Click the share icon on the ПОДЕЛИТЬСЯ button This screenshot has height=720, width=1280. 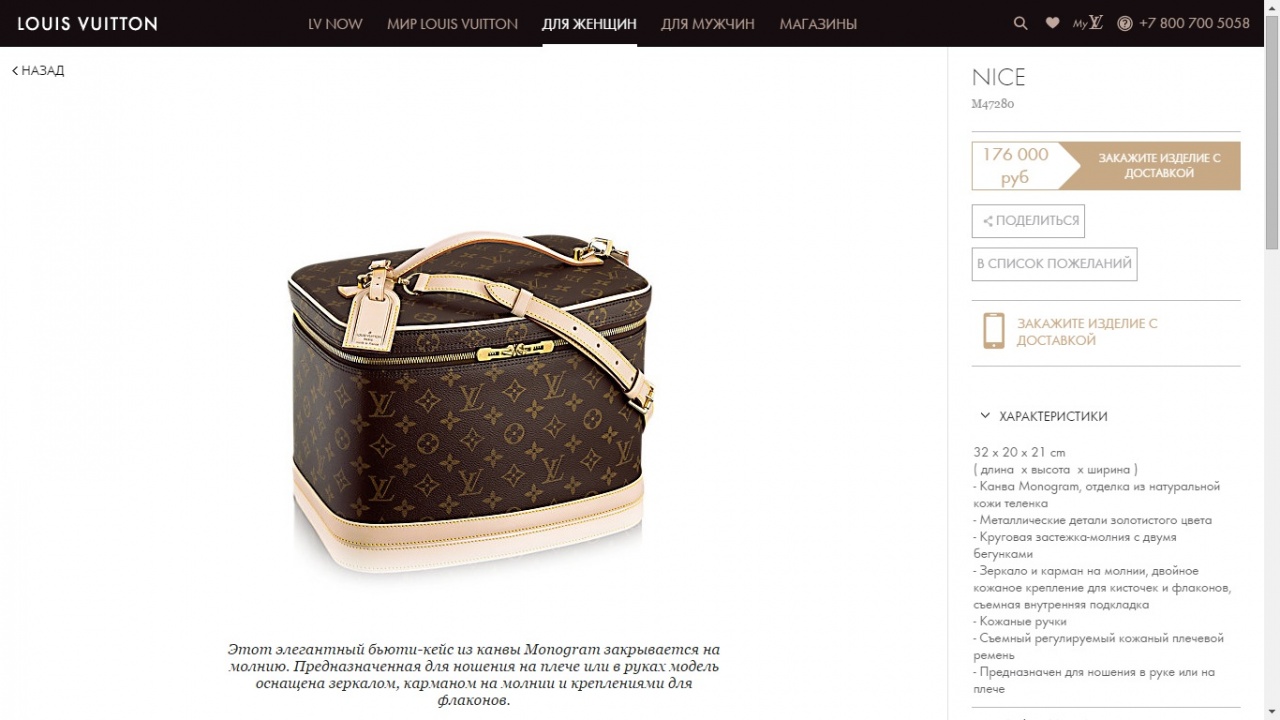click(x=987, y=221)
